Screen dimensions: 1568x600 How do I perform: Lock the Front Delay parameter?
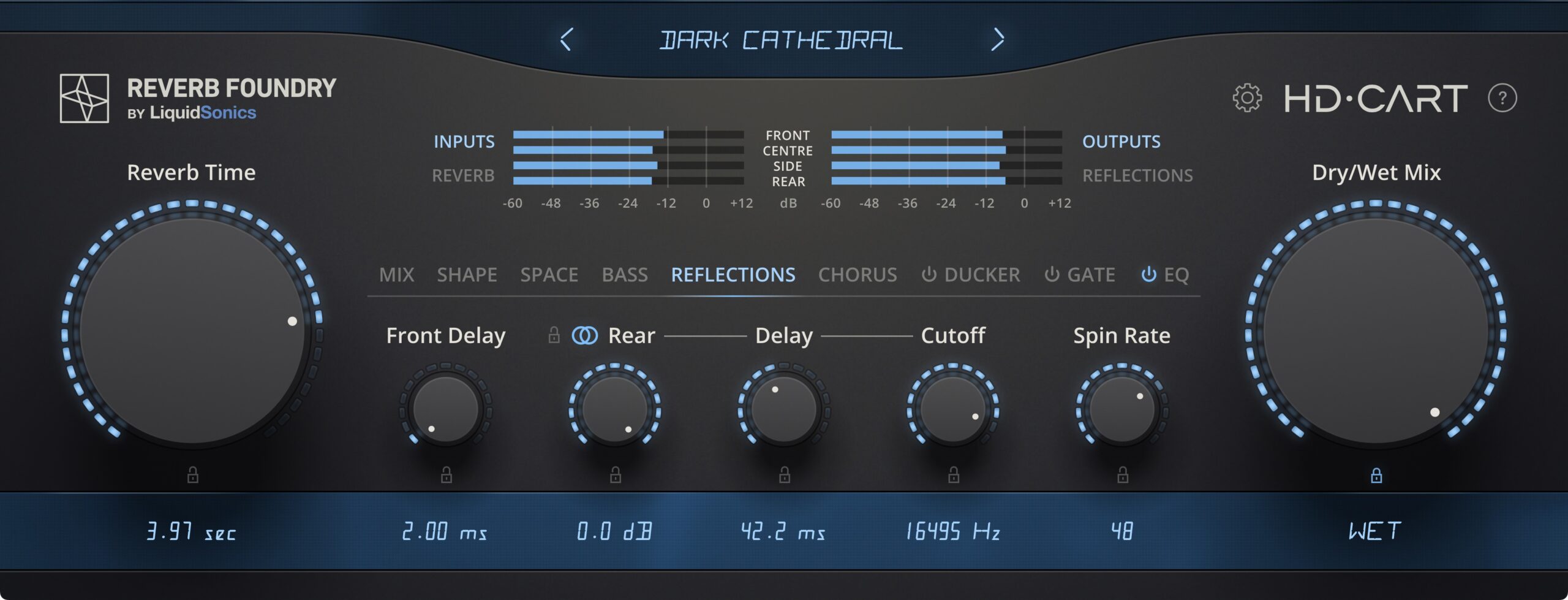[447, 474]
